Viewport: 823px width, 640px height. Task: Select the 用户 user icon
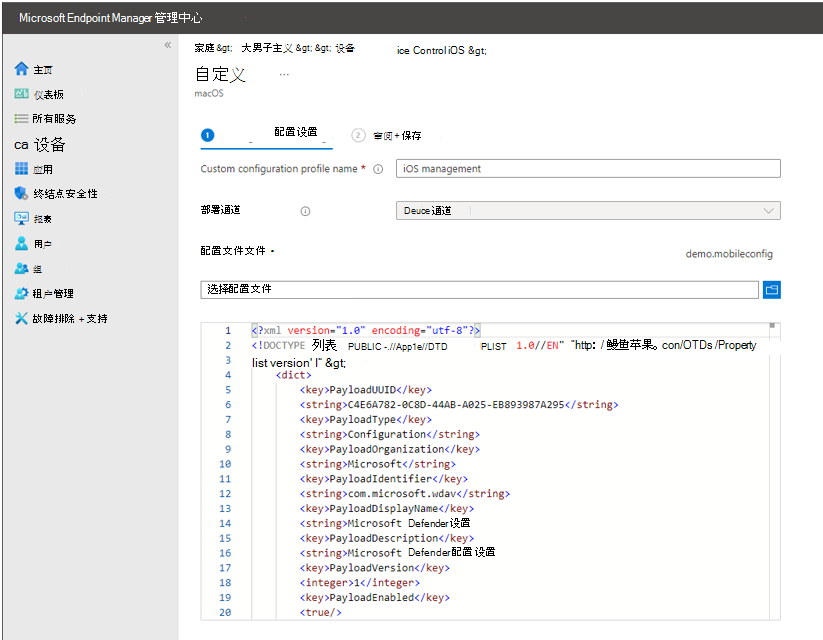pos(21,244)
